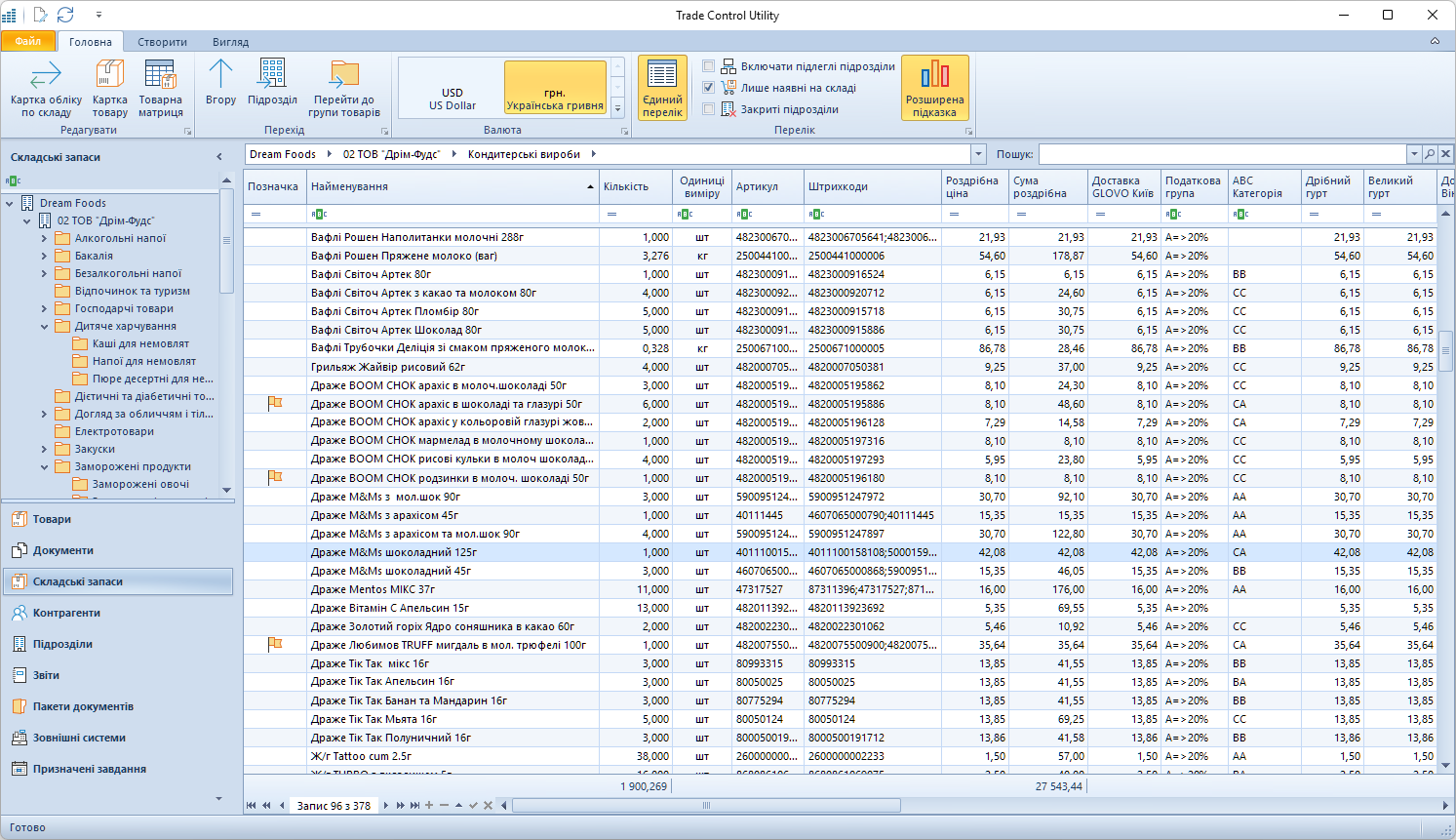The image size is (1456, 840).
Task: Open the Звіти navigation section
Action: [x=46, y=675]
